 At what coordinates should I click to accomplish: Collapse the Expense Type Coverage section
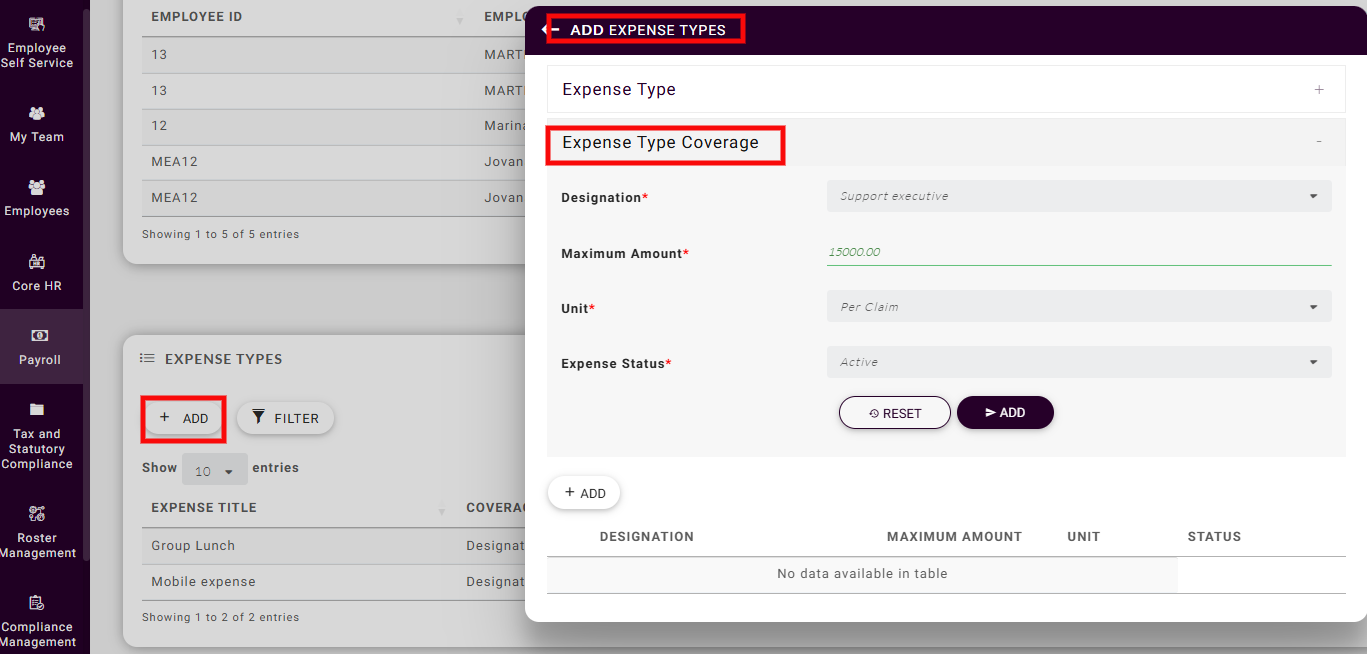pyautogui.click(x=1319, y=142)
